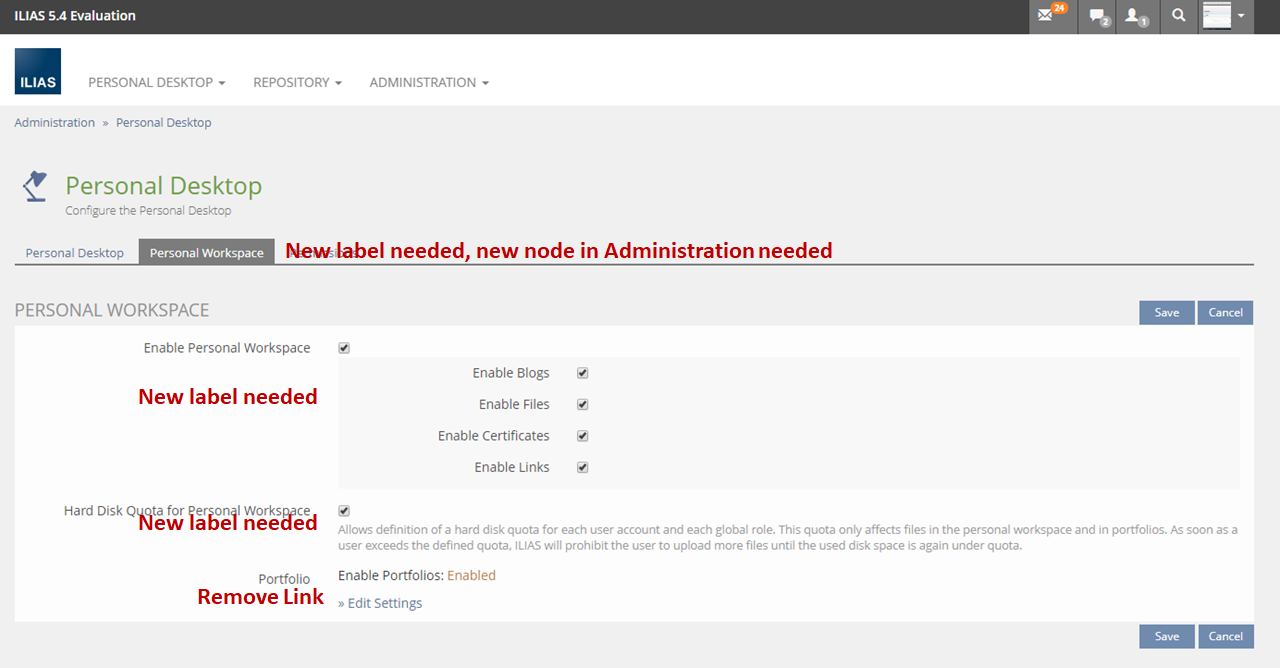Toggle the Enable Certificates checkbox
This screenshot has width=1280, height=668.
coord(583,436)
